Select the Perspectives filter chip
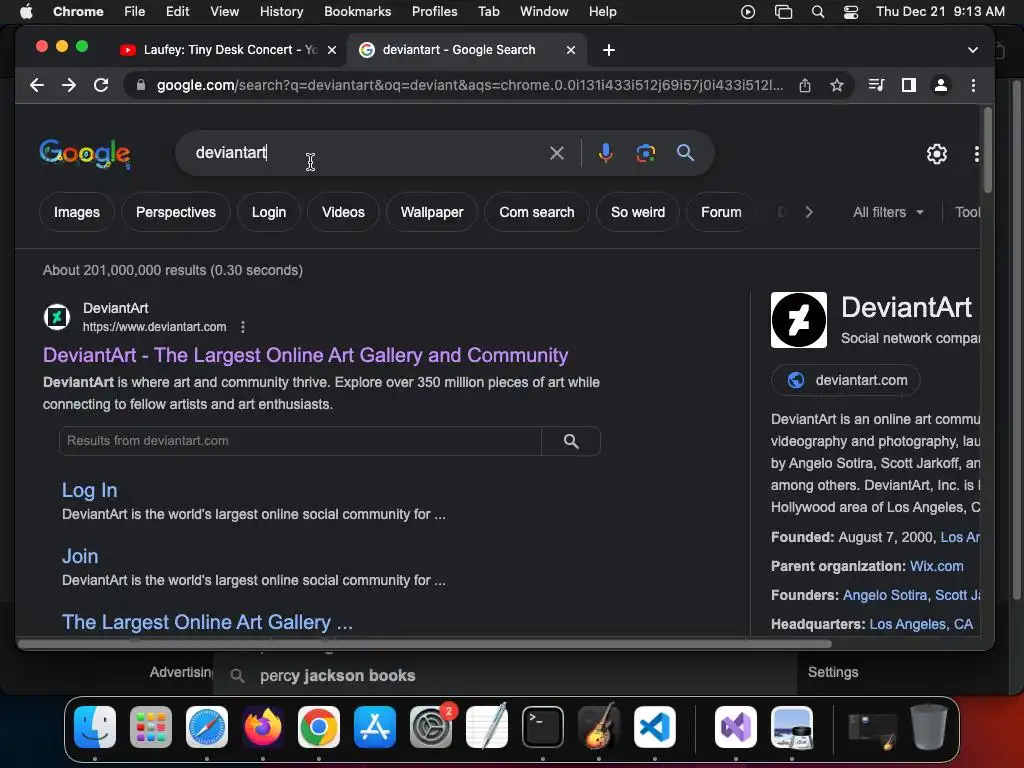Viewport: 1024px width, 768px height. [x=176, y=212]
